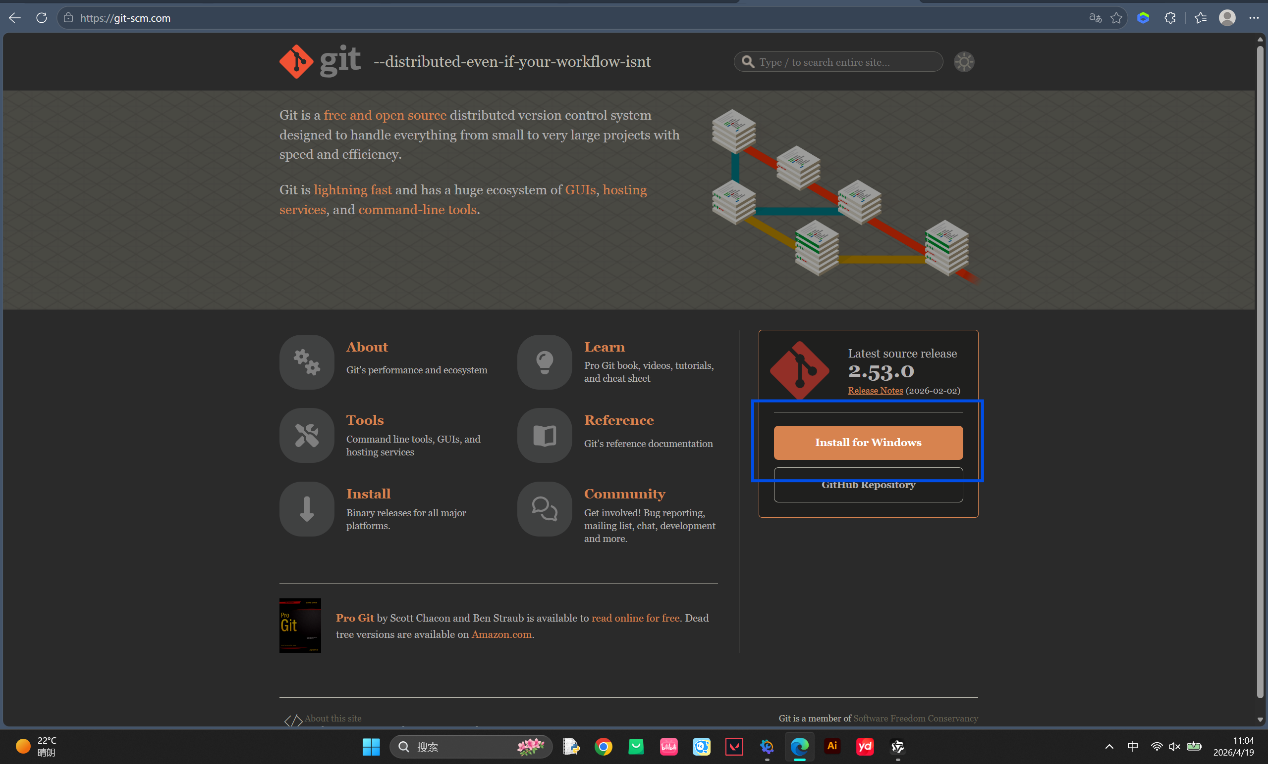This screenshot has height=764, width=1268.
Task: Open Microsoft Edge from the taskbar
Action: 799,746
